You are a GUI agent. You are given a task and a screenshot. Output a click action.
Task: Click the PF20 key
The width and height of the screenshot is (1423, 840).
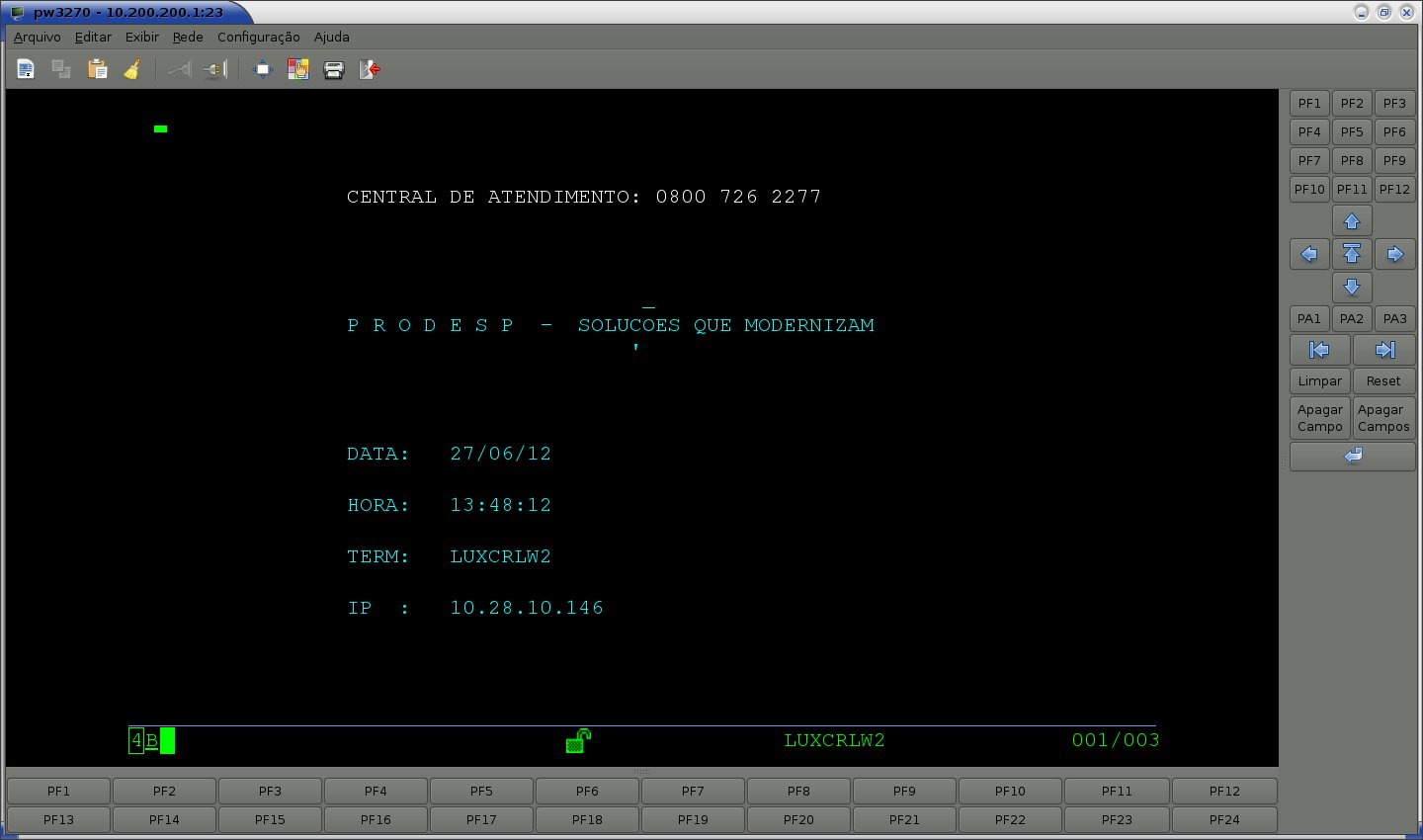(798, 819)
